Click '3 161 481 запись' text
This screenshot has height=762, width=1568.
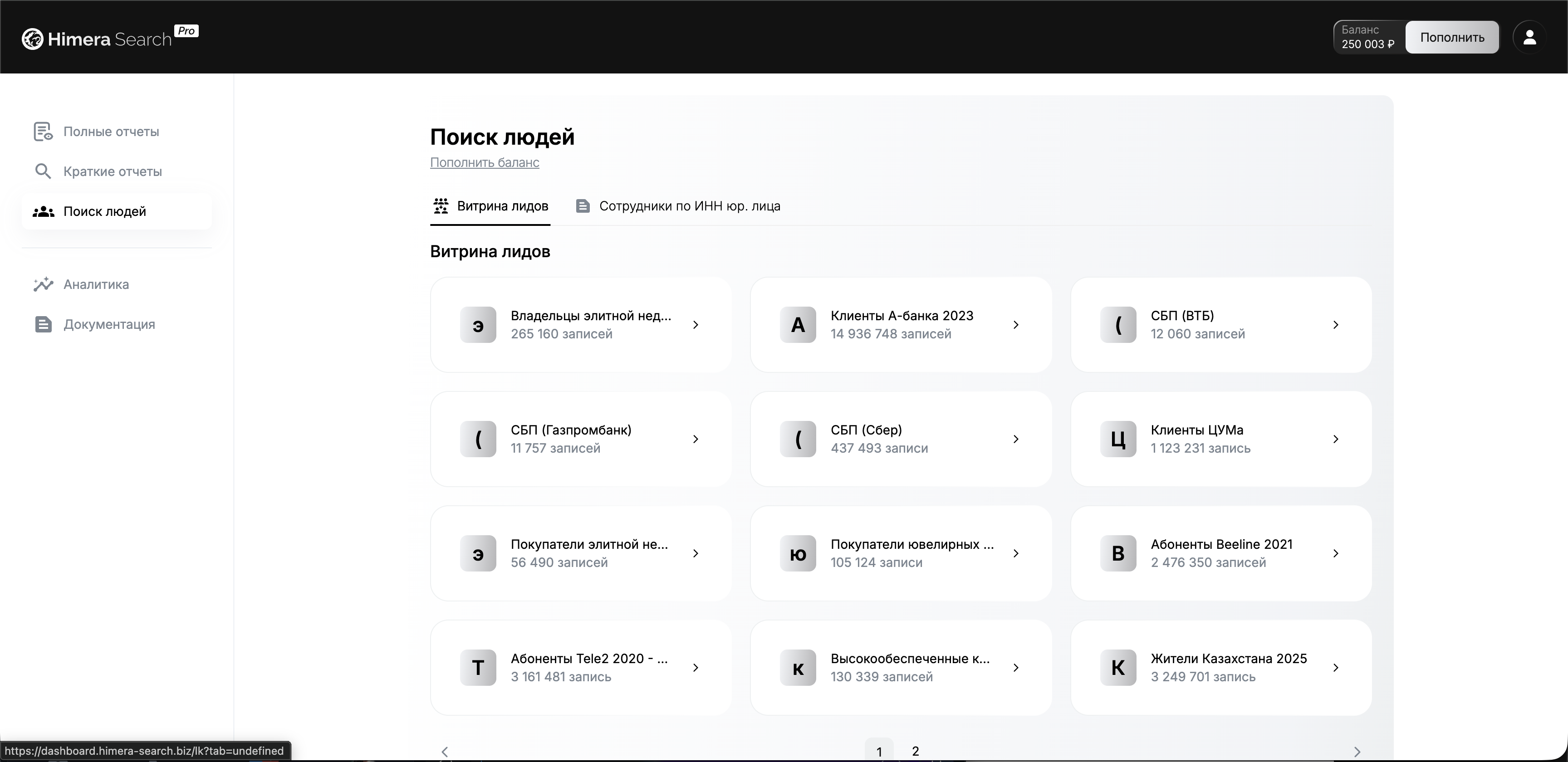561,677
